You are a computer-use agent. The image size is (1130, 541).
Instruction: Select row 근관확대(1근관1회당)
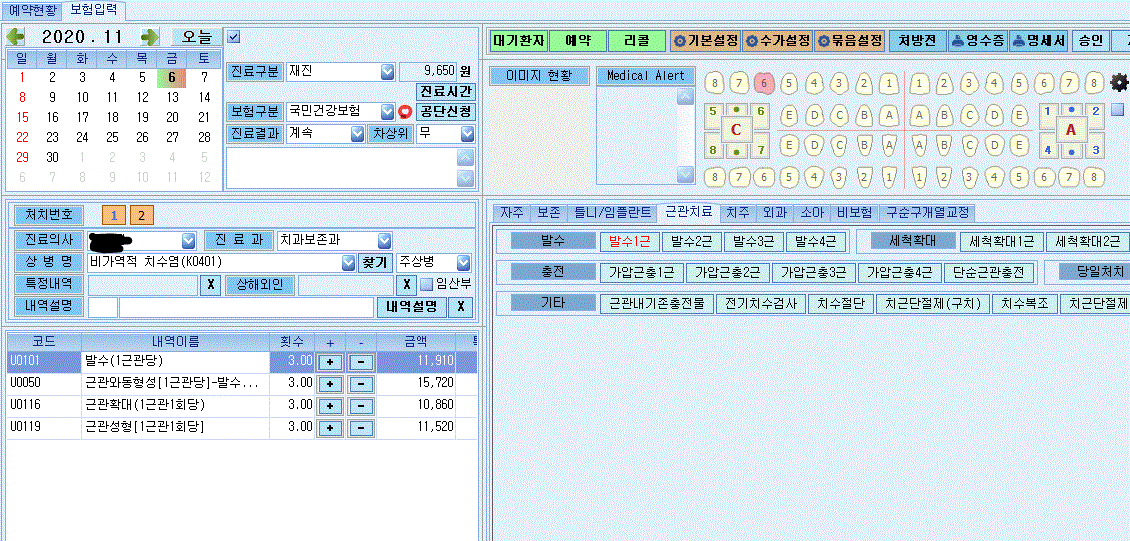(241, 406)
